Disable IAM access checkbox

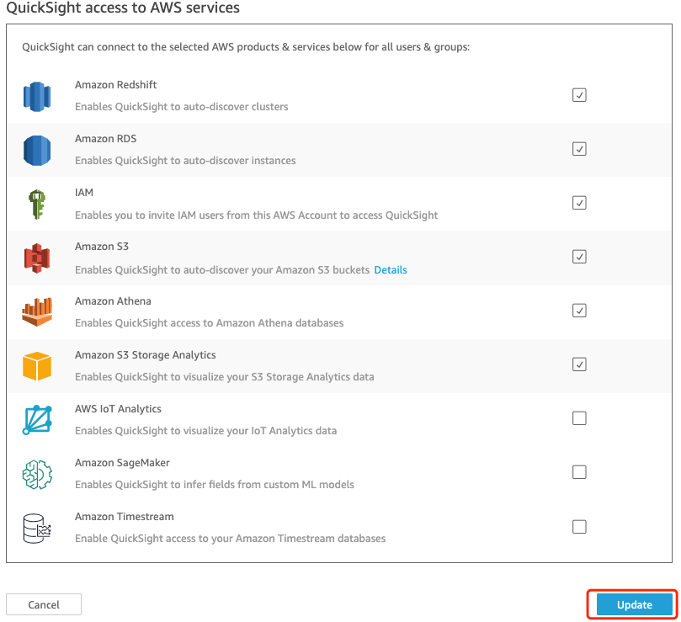click(579, 203)
